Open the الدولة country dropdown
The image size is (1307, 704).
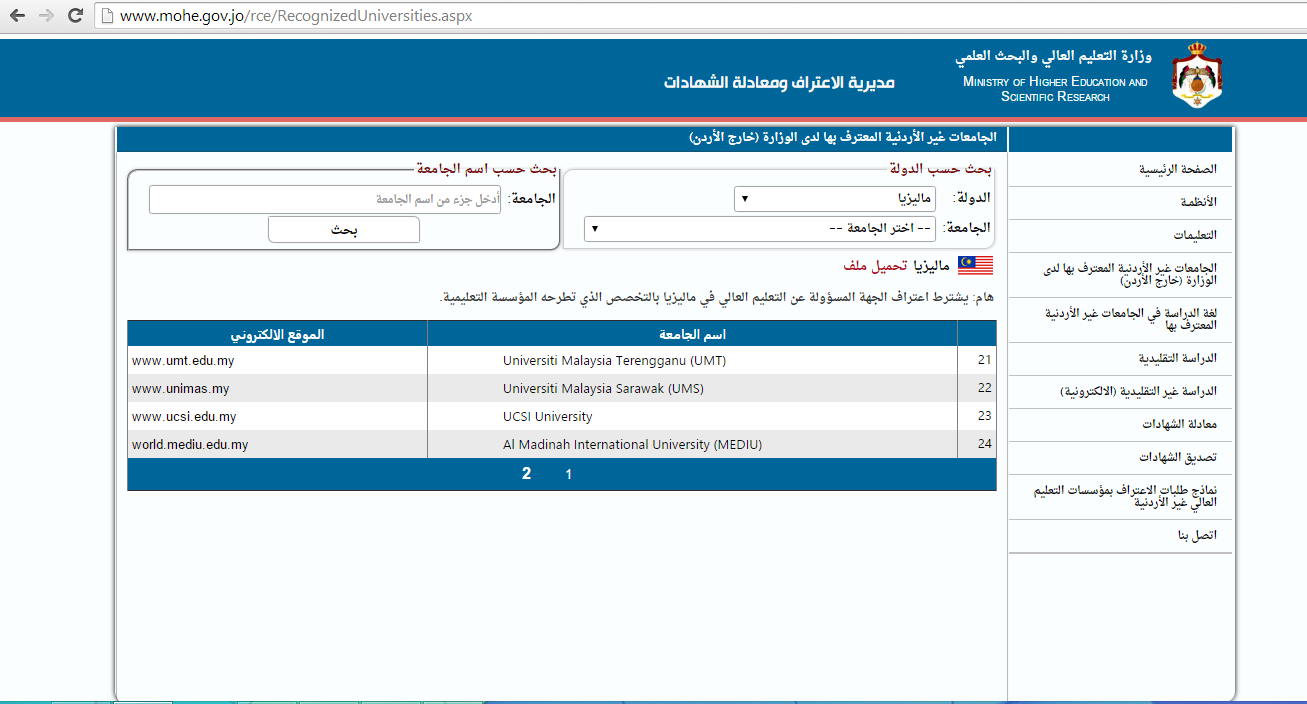835,199
